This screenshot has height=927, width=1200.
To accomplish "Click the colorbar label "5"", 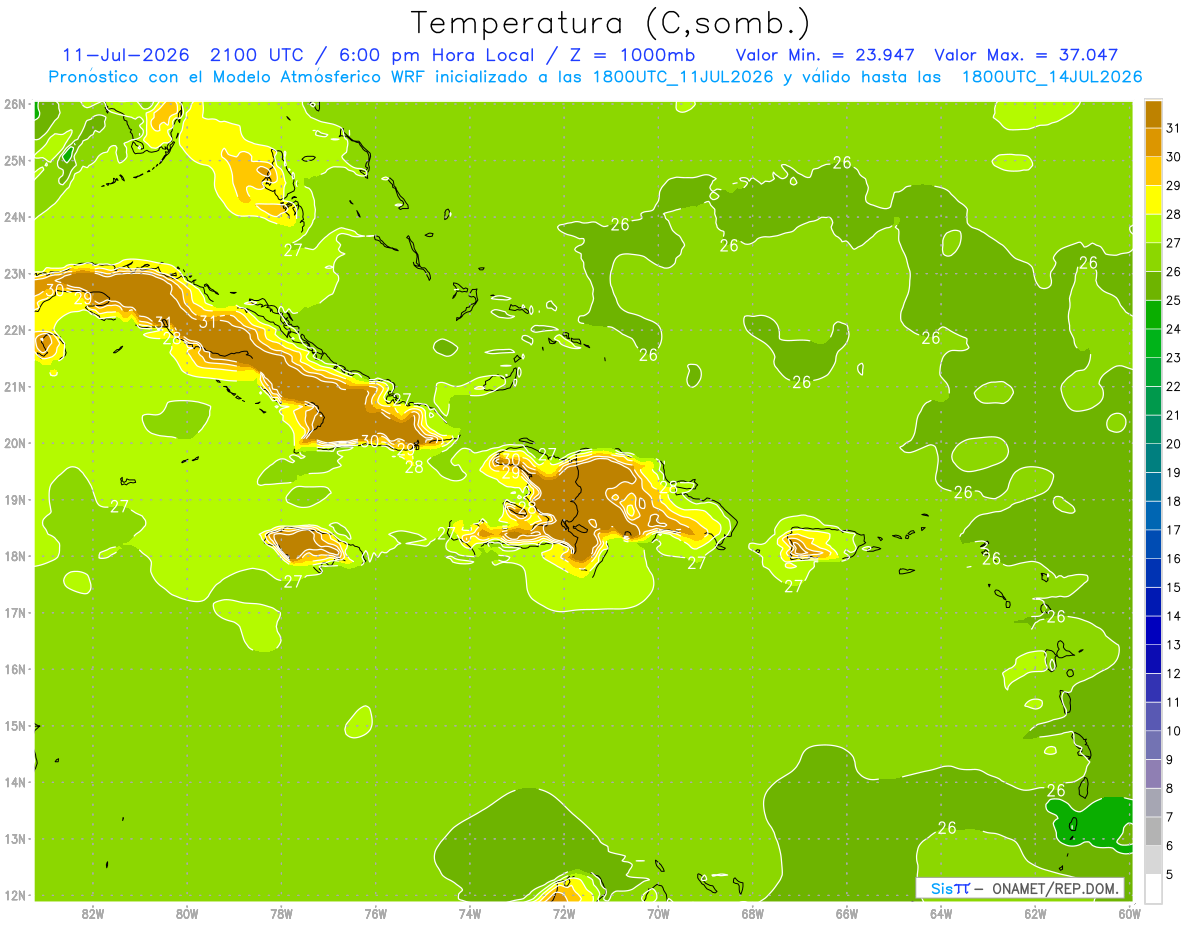I will (x=1170, y=875).
